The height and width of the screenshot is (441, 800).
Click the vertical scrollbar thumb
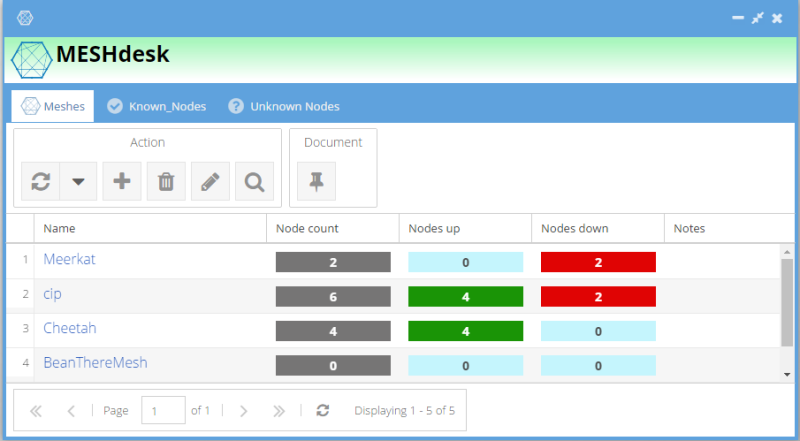pyautogui.click(x=787, y=302)
